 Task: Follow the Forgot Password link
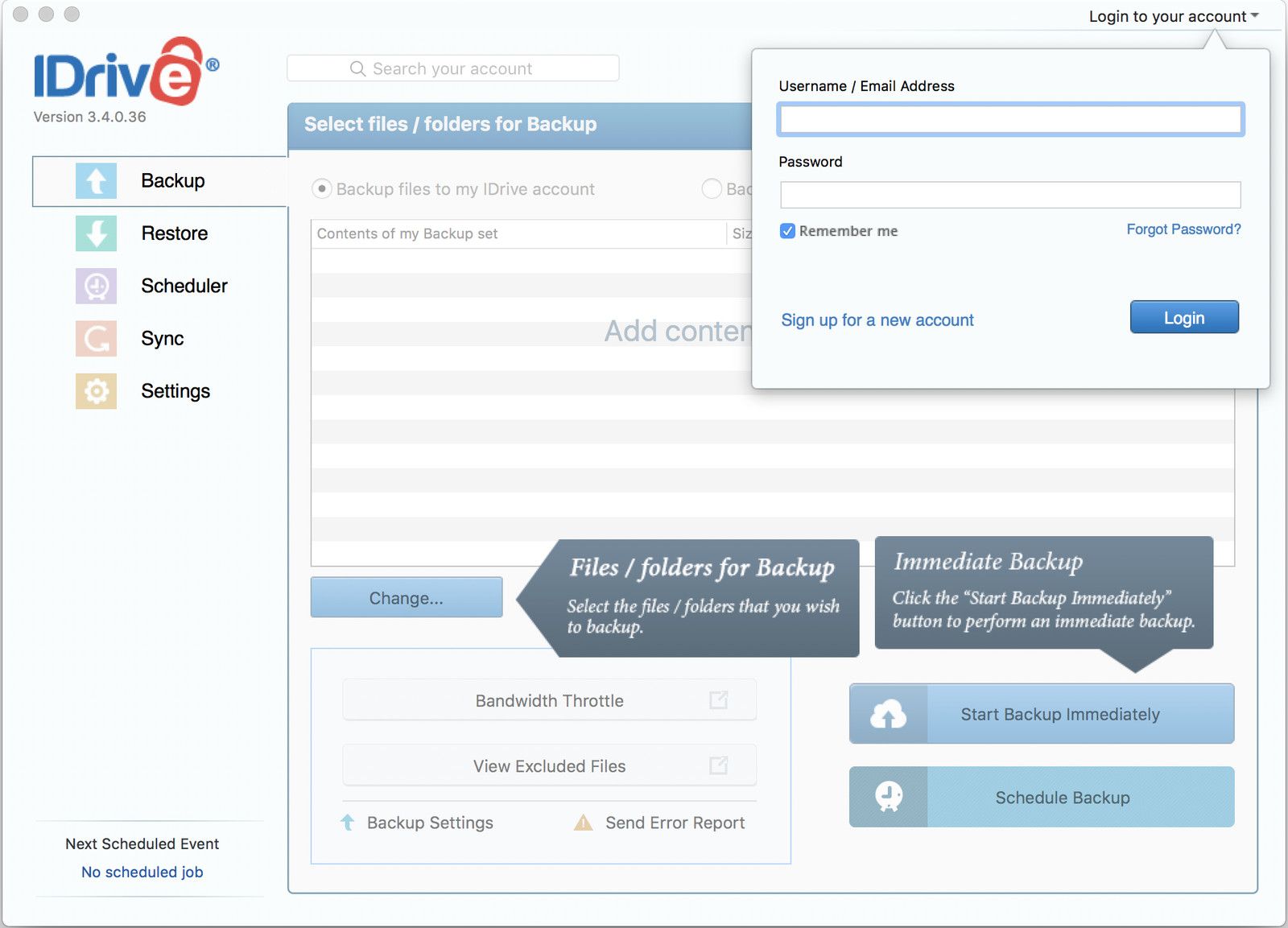pos(1183,229)
